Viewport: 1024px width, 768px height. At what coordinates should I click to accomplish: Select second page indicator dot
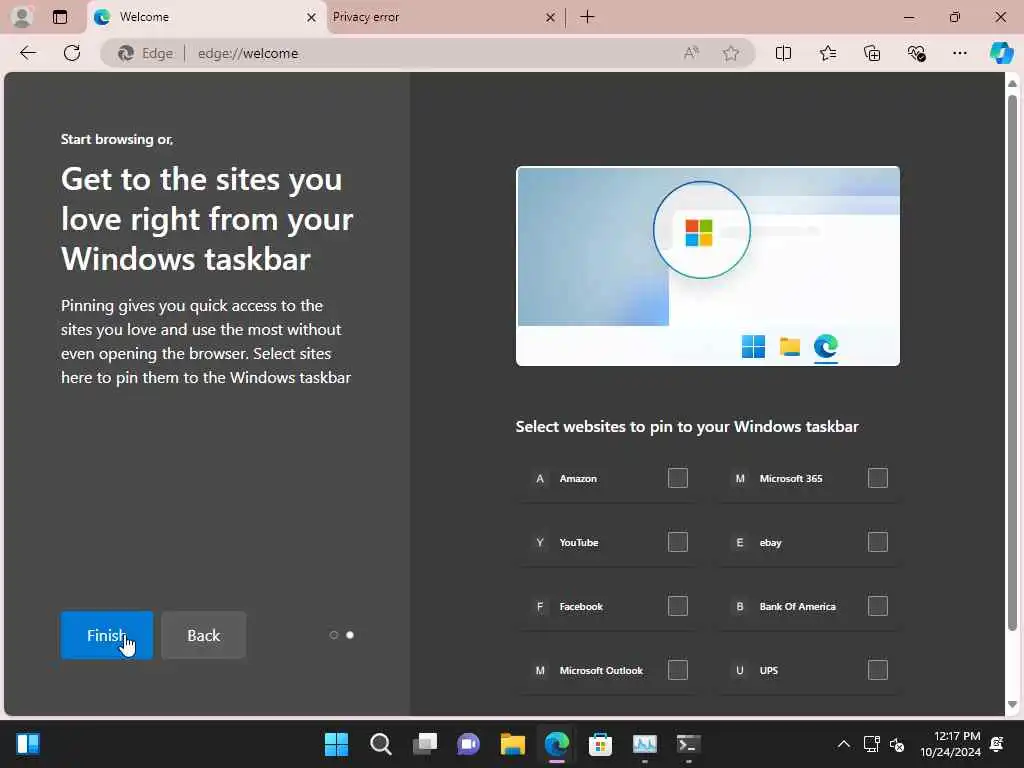pos(350,635)
